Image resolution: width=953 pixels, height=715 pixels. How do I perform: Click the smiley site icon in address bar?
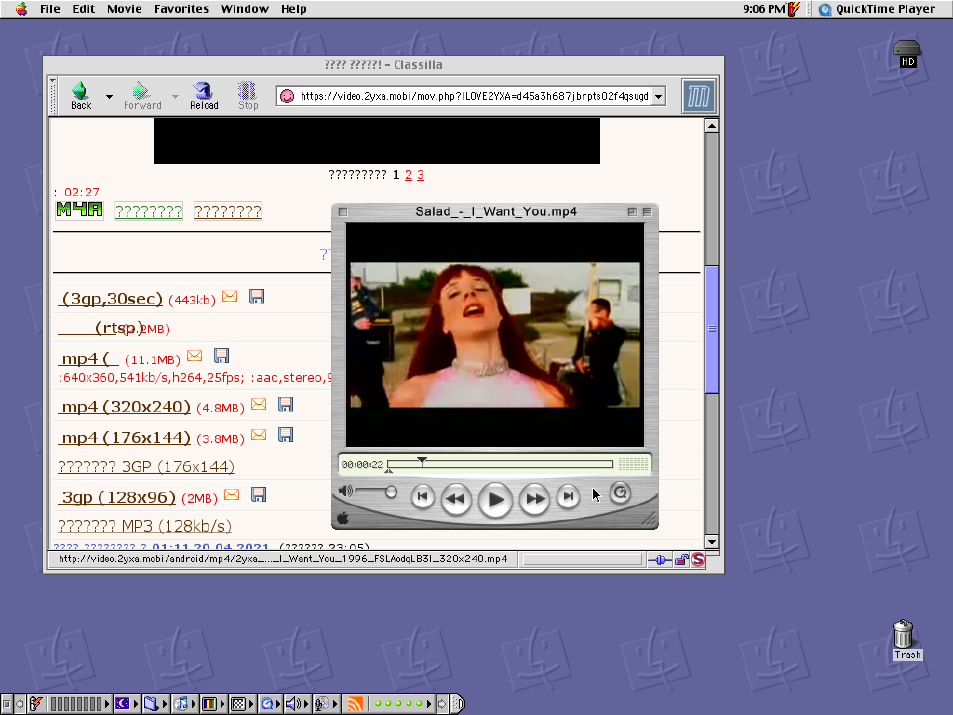pos(287,96)
